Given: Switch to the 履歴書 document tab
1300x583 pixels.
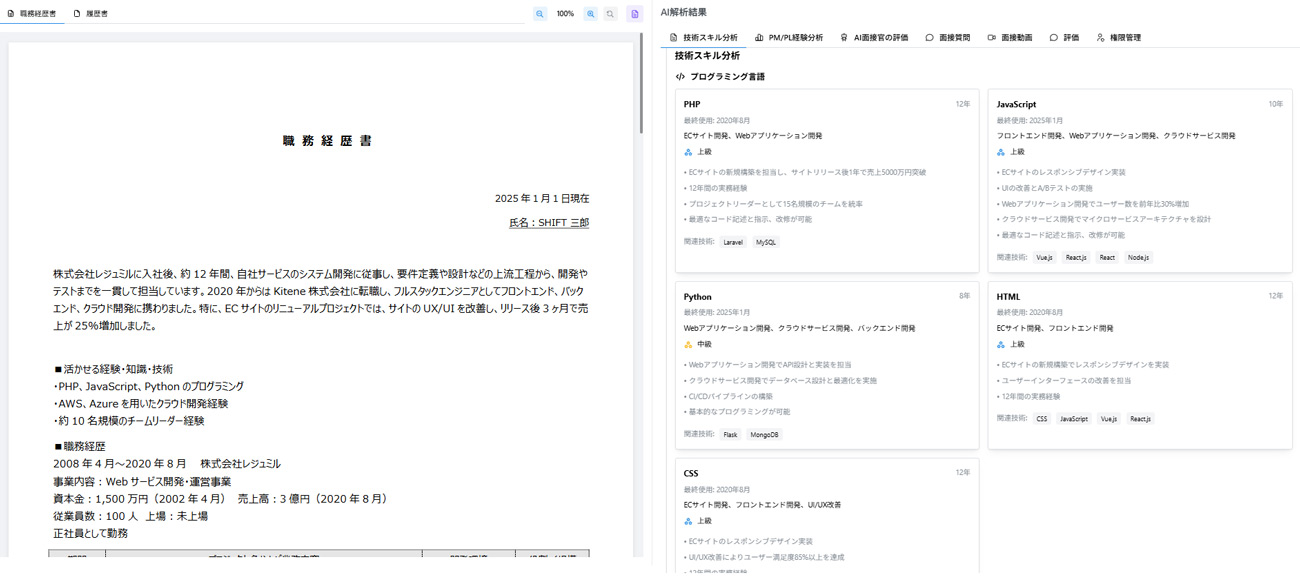Looking at the screenshot, I should [x=91, y=14].
